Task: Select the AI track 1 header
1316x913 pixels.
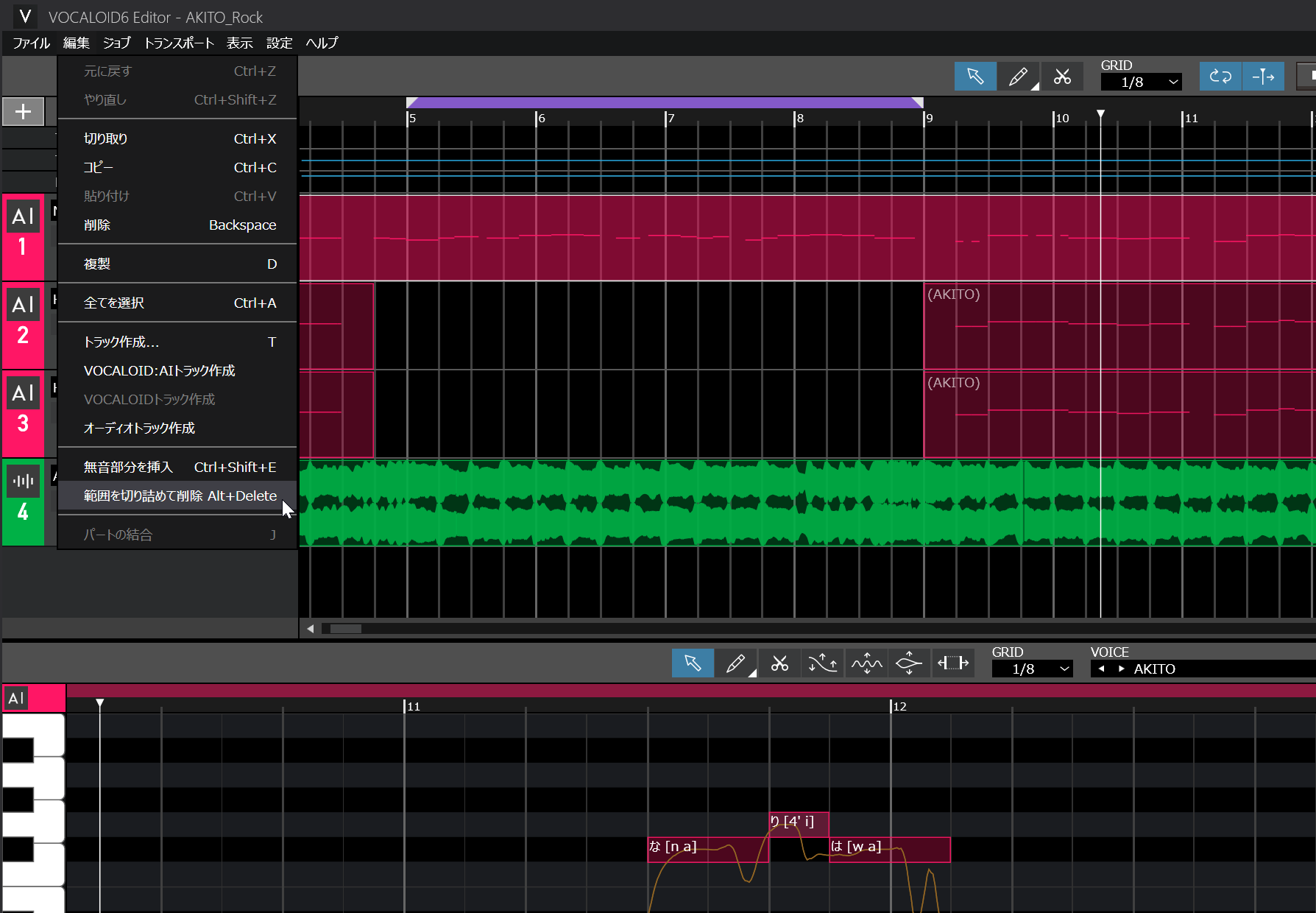Action: 23,237
